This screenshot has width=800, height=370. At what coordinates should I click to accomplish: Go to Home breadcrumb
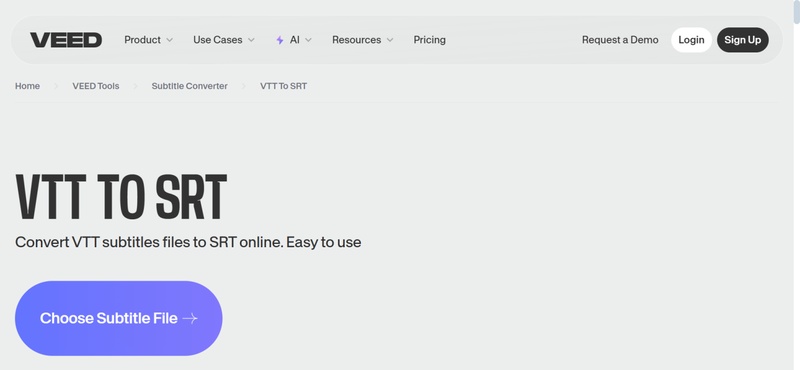[x=28, y=86]
